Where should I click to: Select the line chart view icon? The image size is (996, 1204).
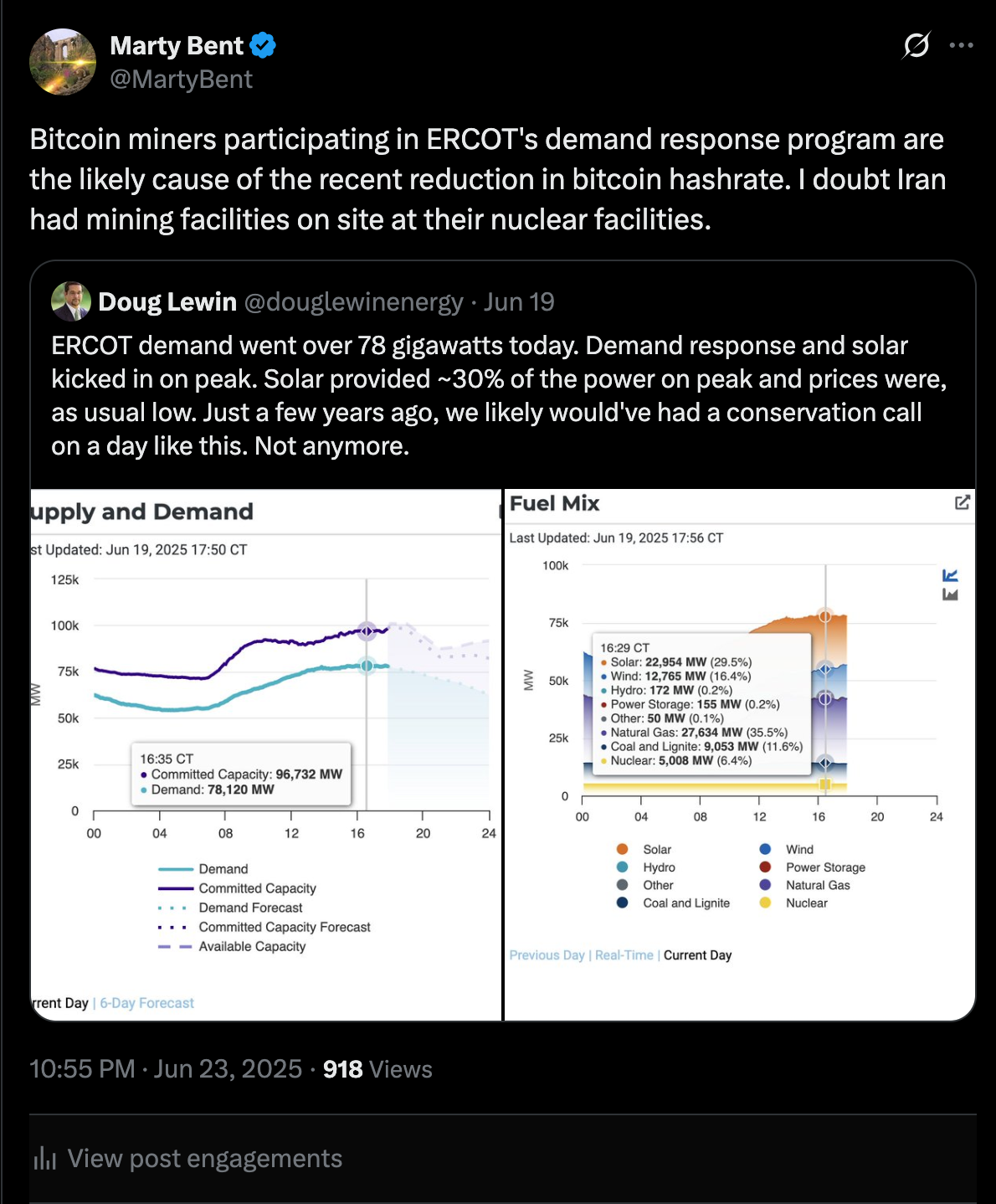click(x=950, y=575)
